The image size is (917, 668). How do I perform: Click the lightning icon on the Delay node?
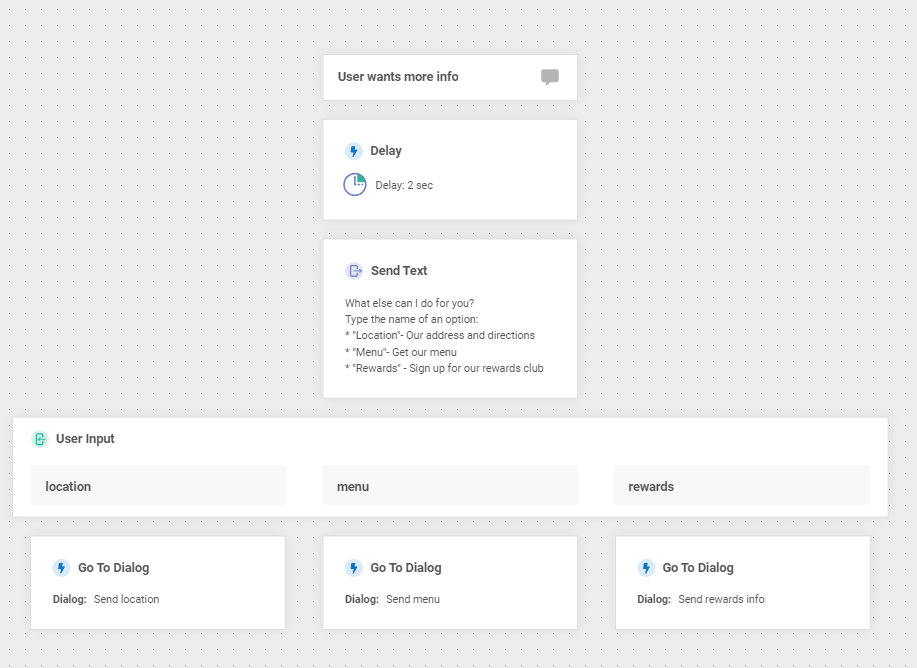[x=353, y=150]
